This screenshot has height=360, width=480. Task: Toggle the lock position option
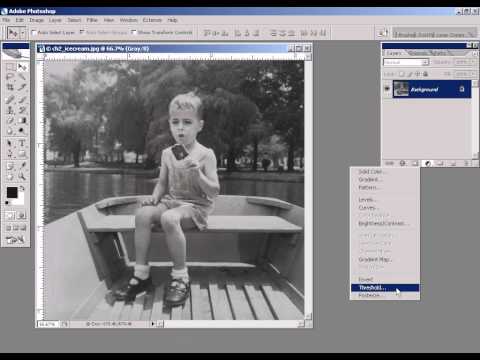coord(418,74)
